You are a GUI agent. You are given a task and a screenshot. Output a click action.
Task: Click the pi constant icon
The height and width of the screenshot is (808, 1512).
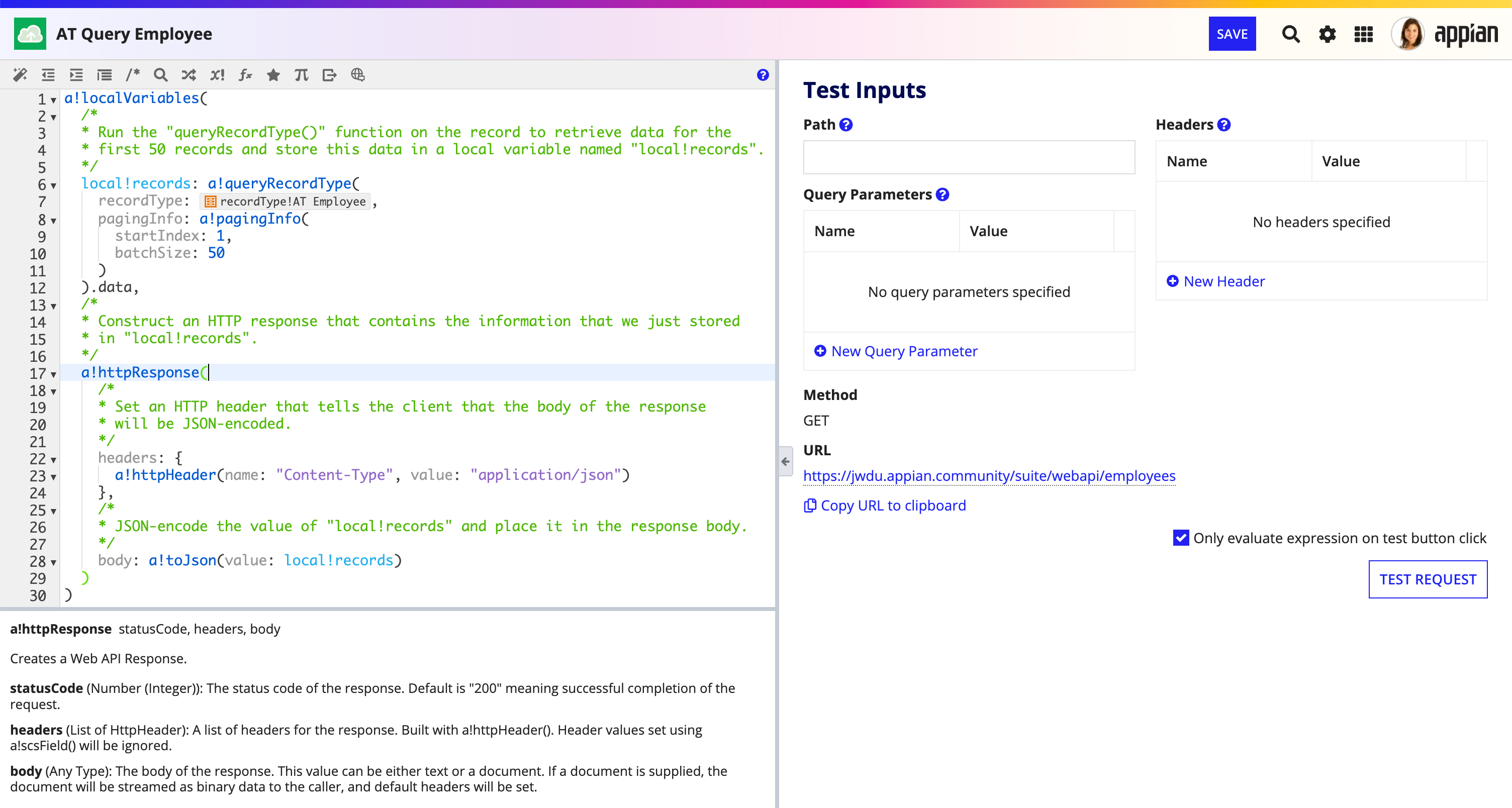click(301, 74)
